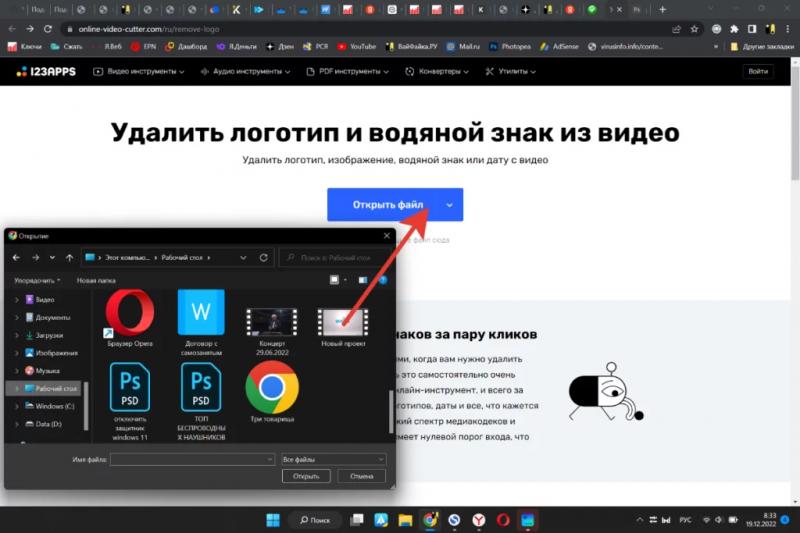Close the Открытие file dialog
The width and height of the screenshot is (800, 533).
point(386,236)
